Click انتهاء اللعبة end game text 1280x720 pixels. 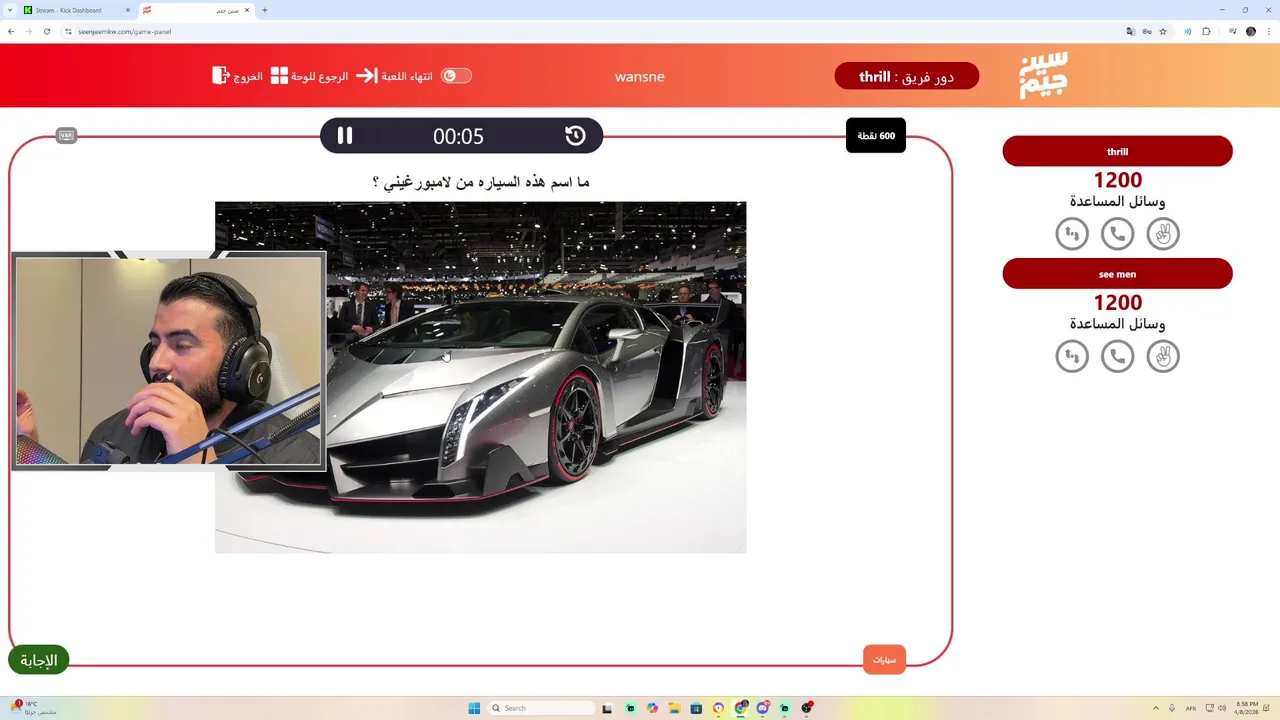[x=407, y=76]
